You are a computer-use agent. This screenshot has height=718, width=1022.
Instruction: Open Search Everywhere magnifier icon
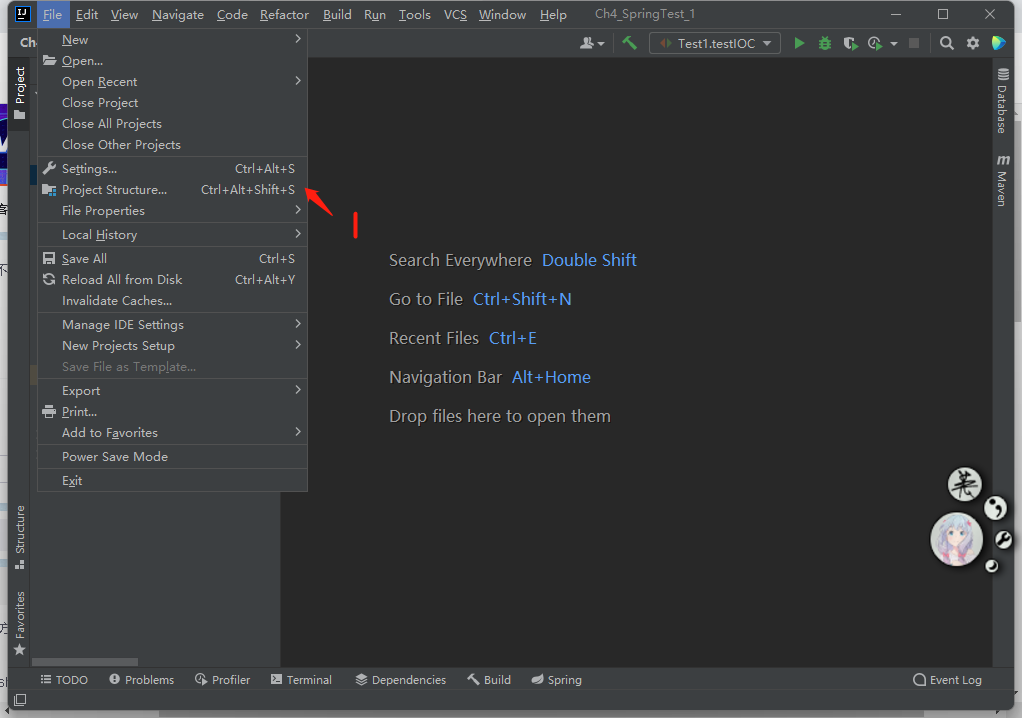tap(946, 43)
